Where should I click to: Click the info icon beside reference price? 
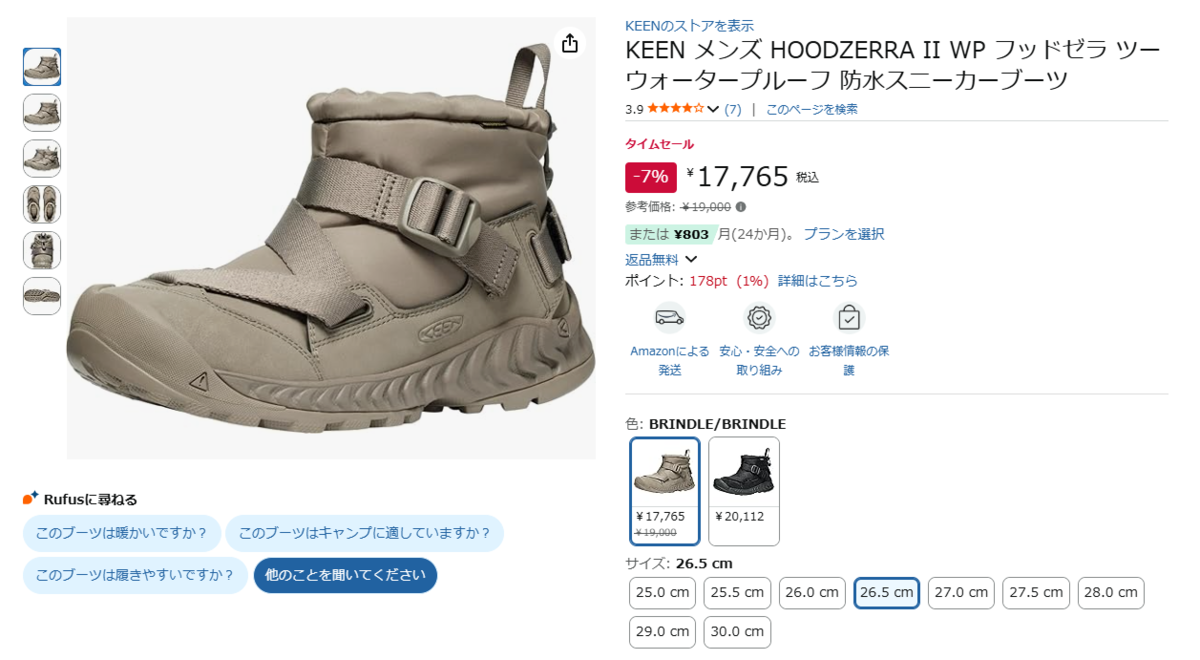[741, 207]
